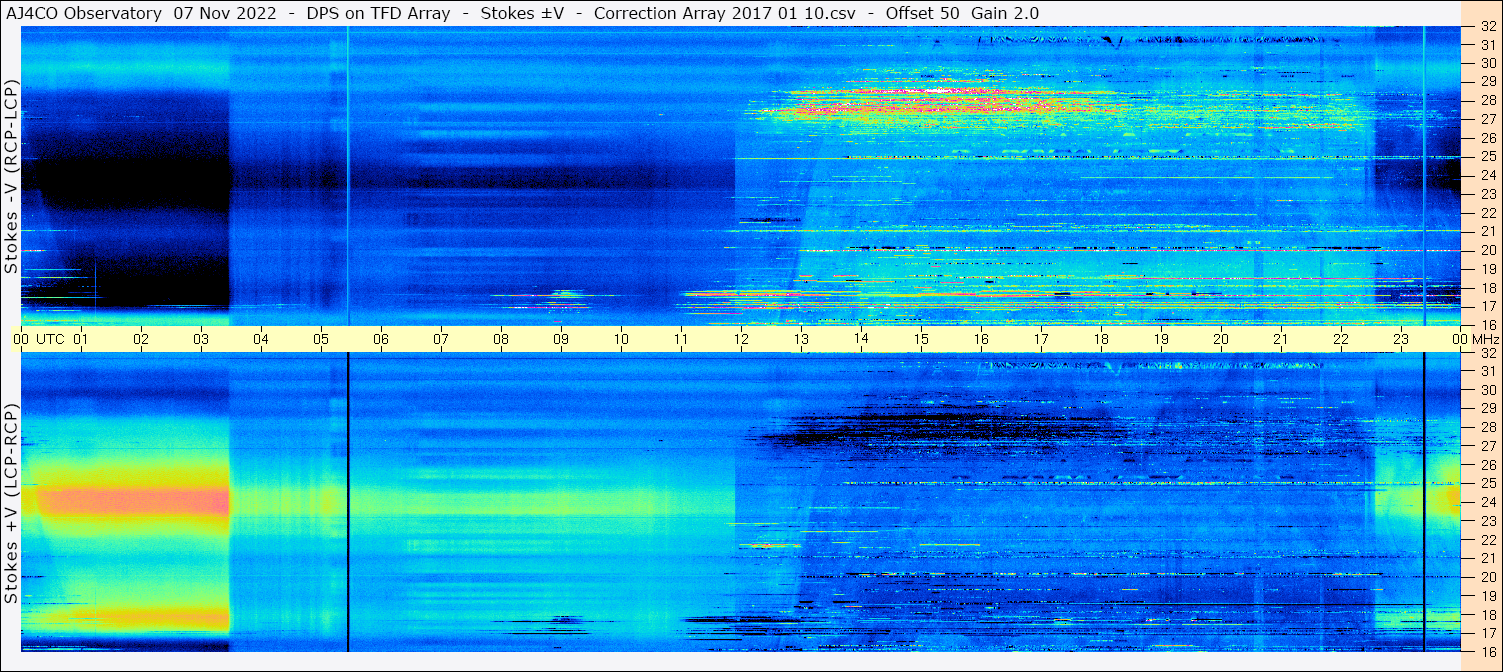The height and width of the screenshot is (672, 1503).
Task: Pick the 18 hour tick on time axis
Action: [x=1101, y=339]
